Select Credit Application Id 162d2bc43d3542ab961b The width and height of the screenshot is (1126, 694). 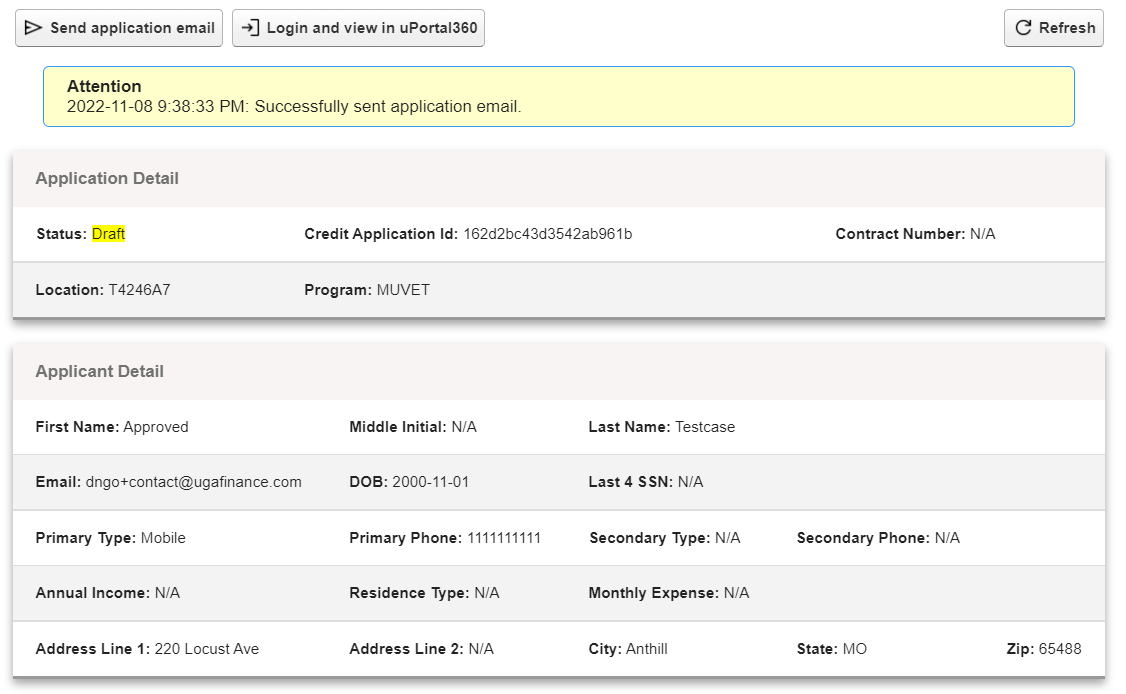[547, 234]
